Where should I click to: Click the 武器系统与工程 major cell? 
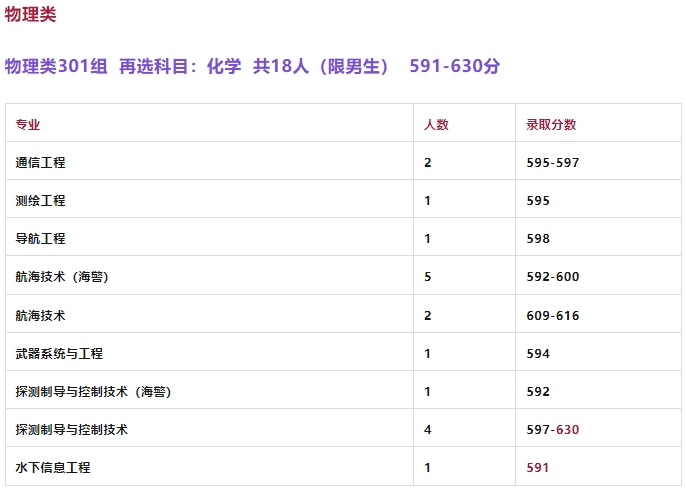pyautogui.click(x=59, y=353)
